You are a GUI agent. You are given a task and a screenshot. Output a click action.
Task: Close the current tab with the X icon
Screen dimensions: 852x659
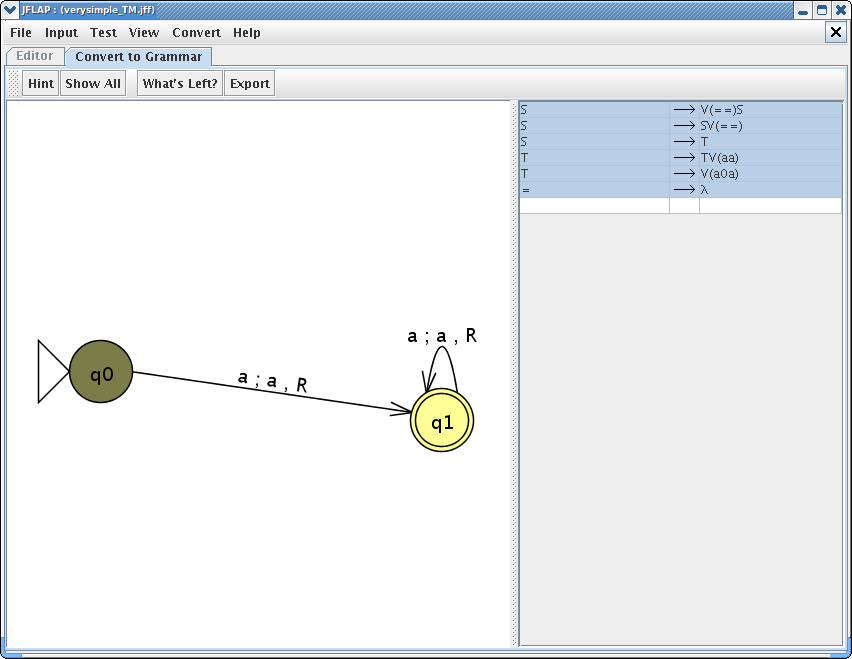tap(836, 32)
